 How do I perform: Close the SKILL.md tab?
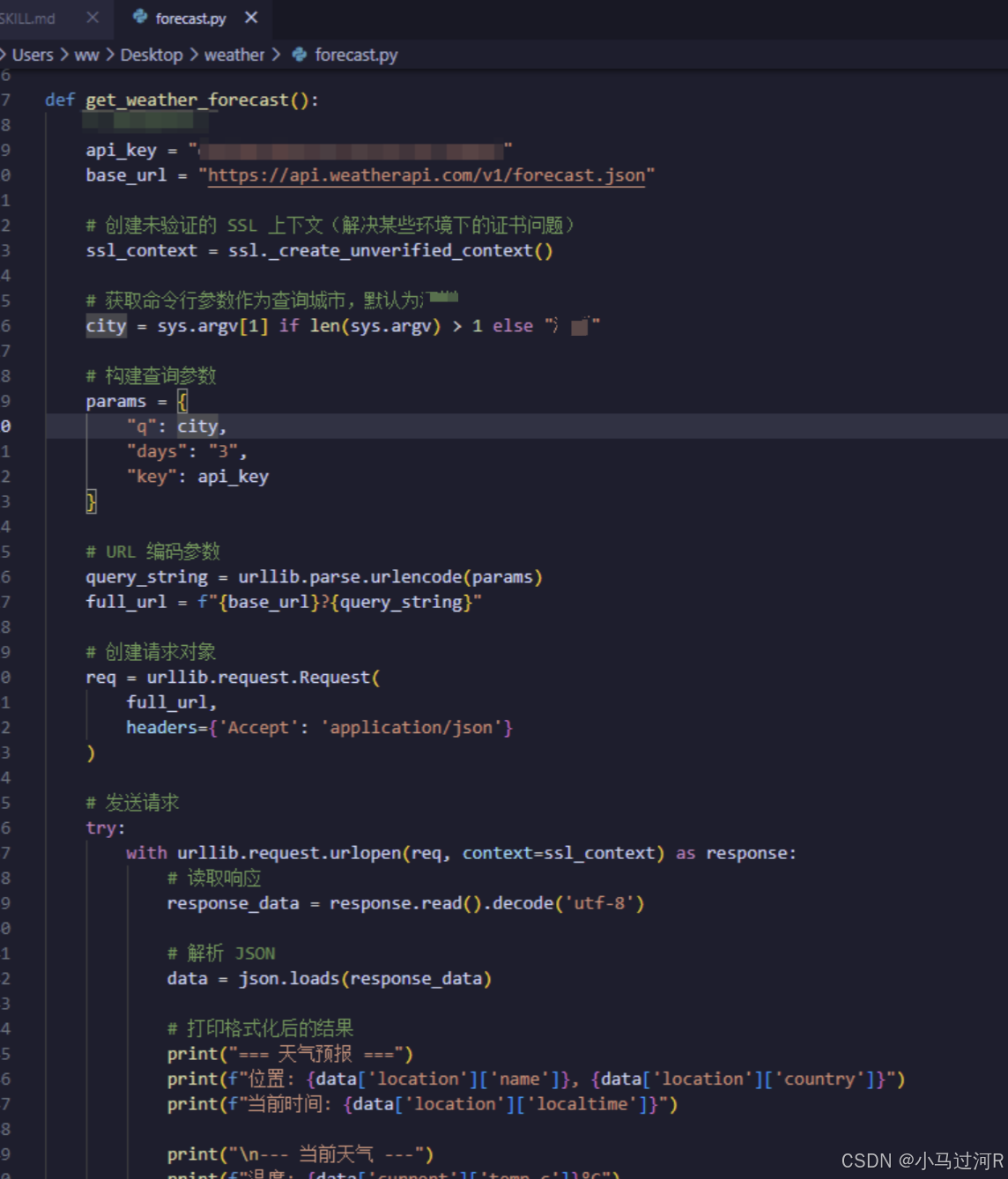pos(93,18)
